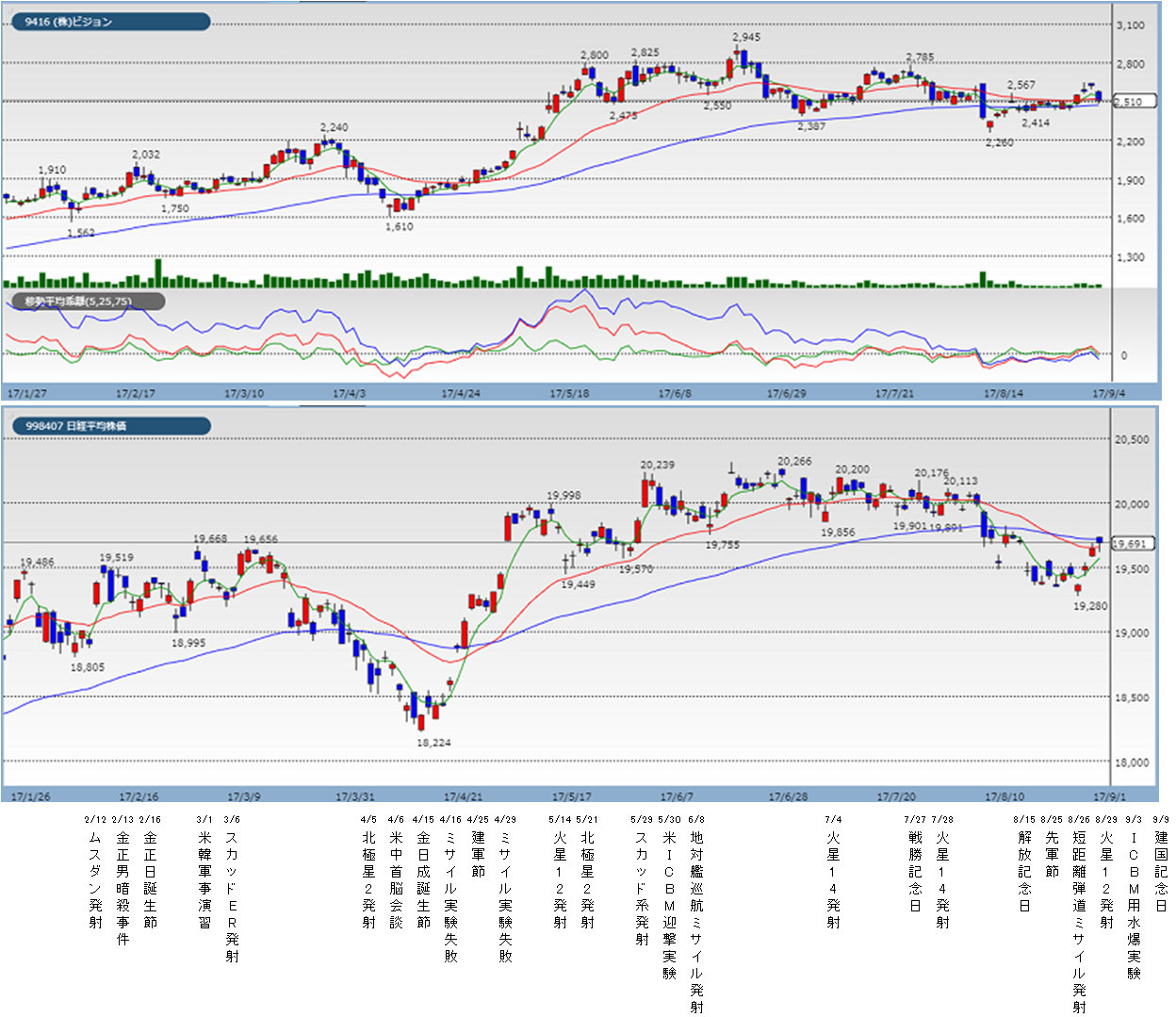Select the 1,910 price label

point(52,171)
